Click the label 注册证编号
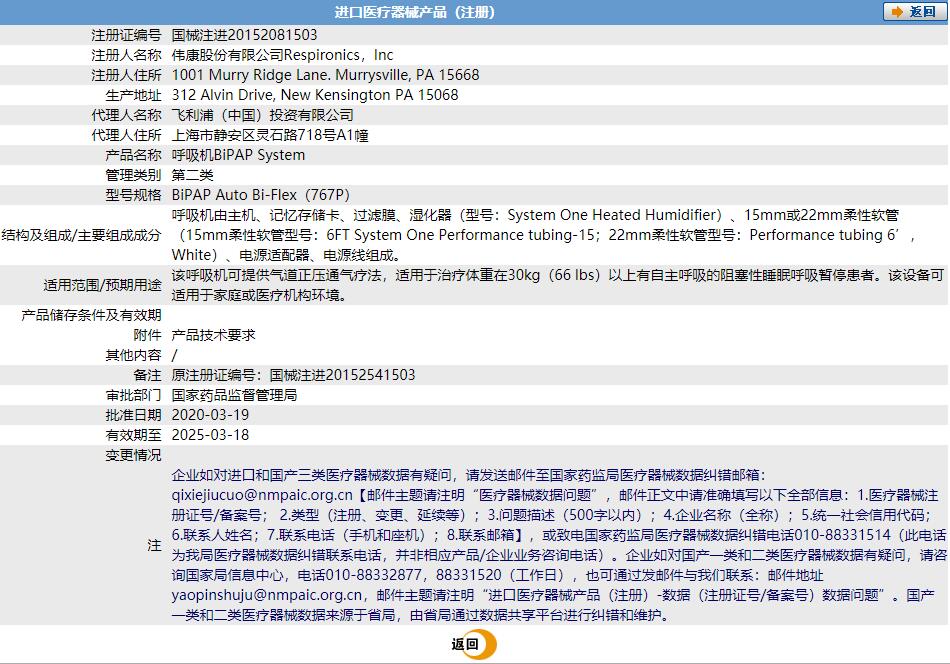Screen dimensions: 950x664 [126, 35]
